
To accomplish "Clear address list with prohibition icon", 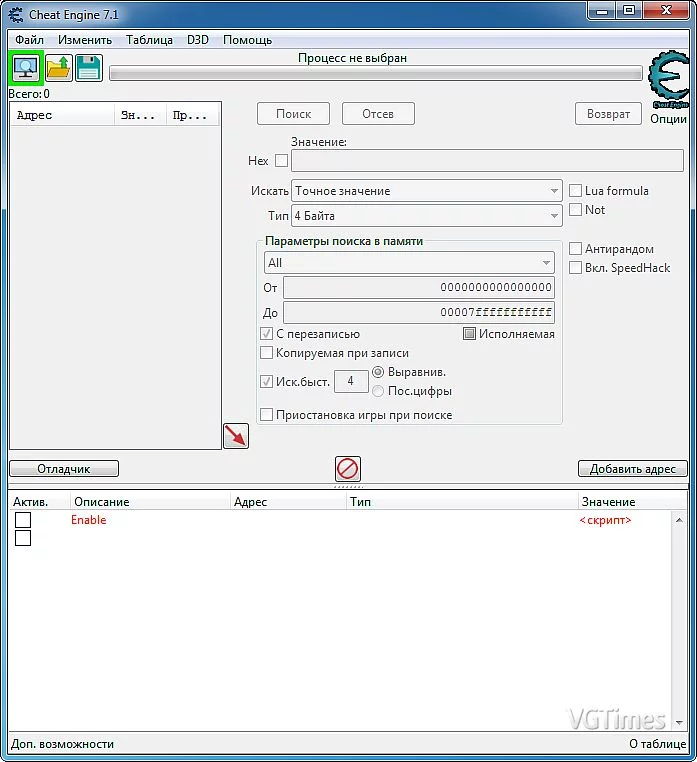I will click(348, 469).
